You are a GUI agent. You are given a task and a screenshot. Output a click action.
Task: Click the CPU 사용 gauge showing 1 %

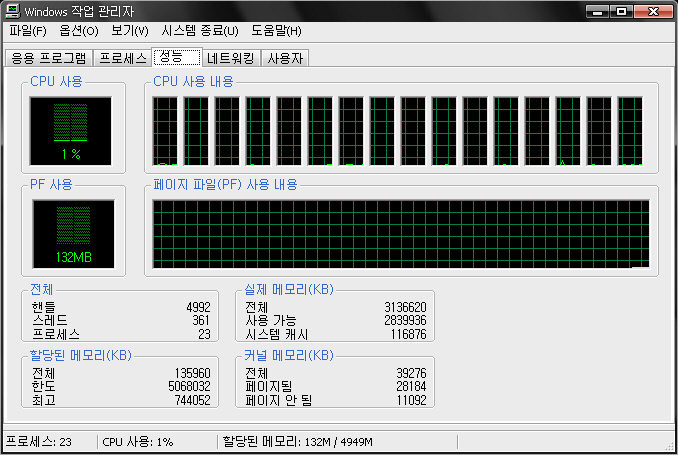[x=70, y=131]
